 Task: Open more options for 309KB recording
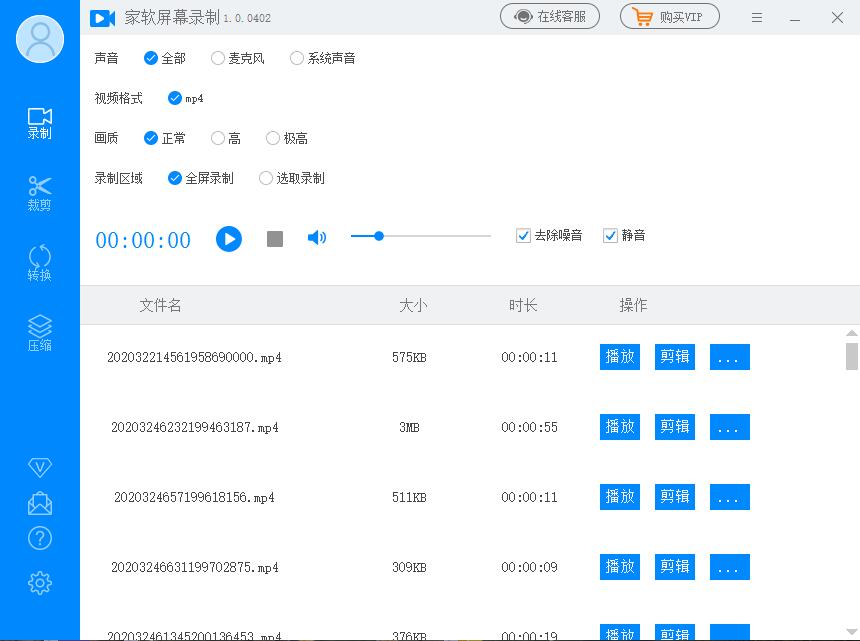pyautogui.click(x=729, y=566)
